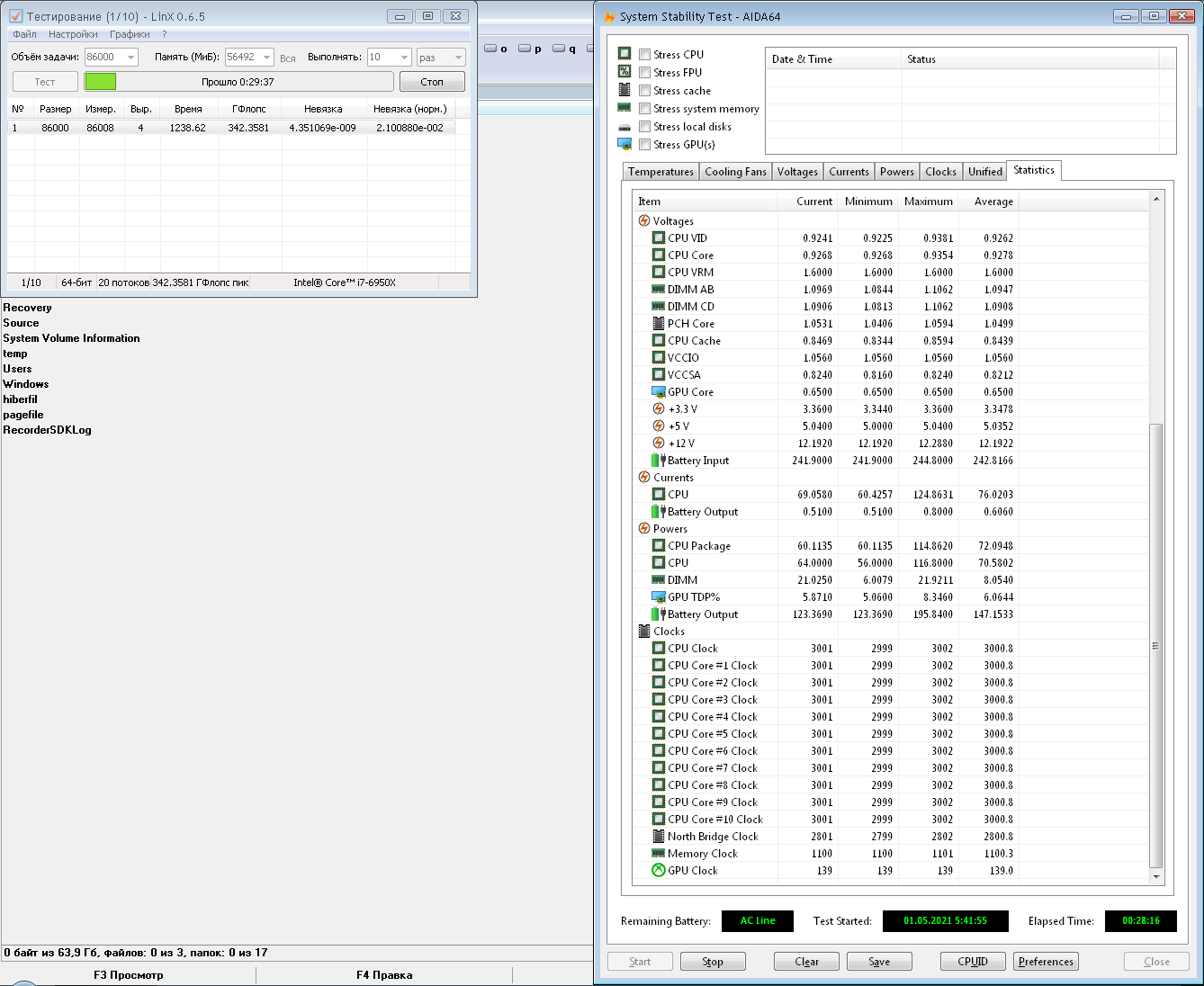The width and height of the screenshot is (1204, 986).
Task: Click the +12 V lightning icon
Action: click(x=659, y=443)
